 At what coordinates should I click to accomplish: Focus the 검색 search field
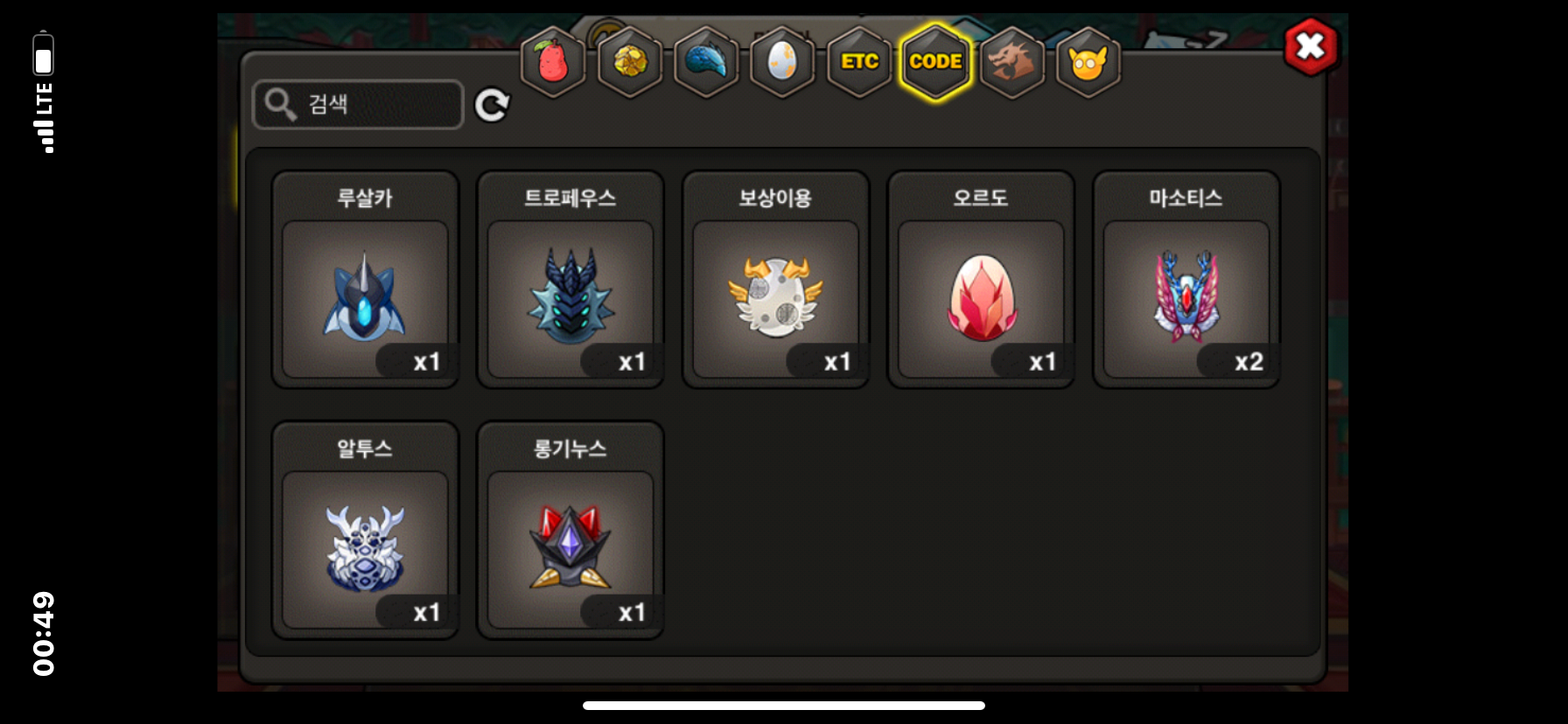tap(358, 104)
